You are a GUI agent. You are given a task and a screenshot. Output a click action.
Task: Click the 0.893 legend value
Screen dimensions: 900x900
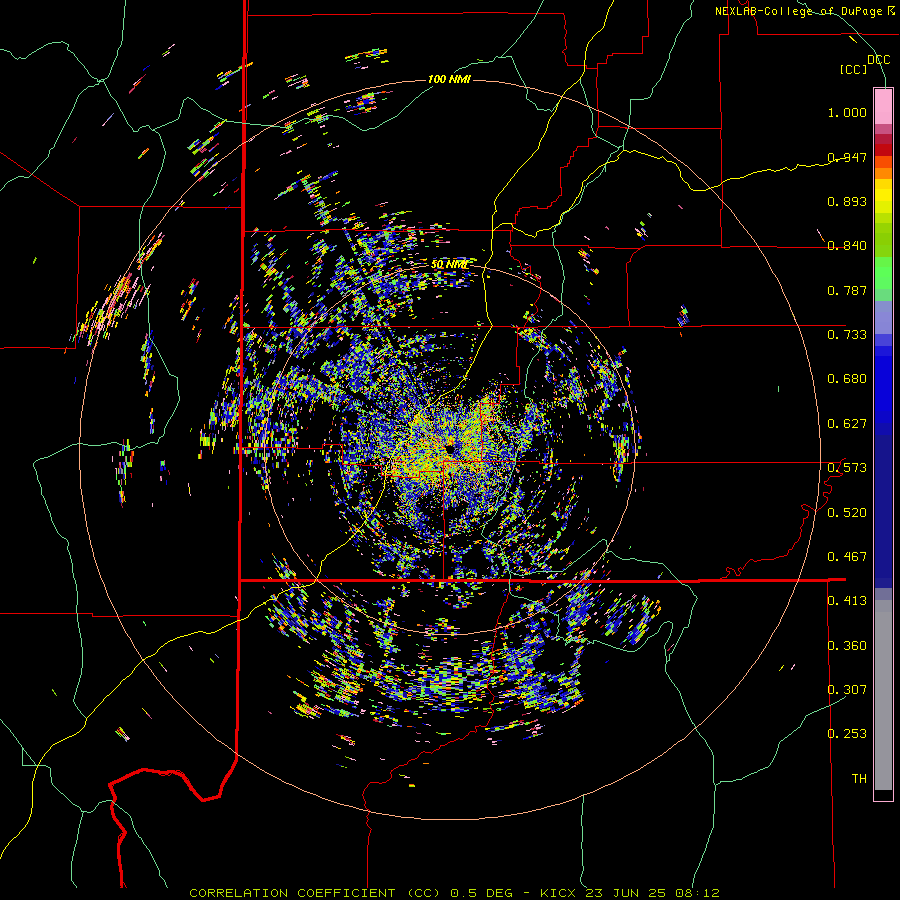tap(847, 201)
